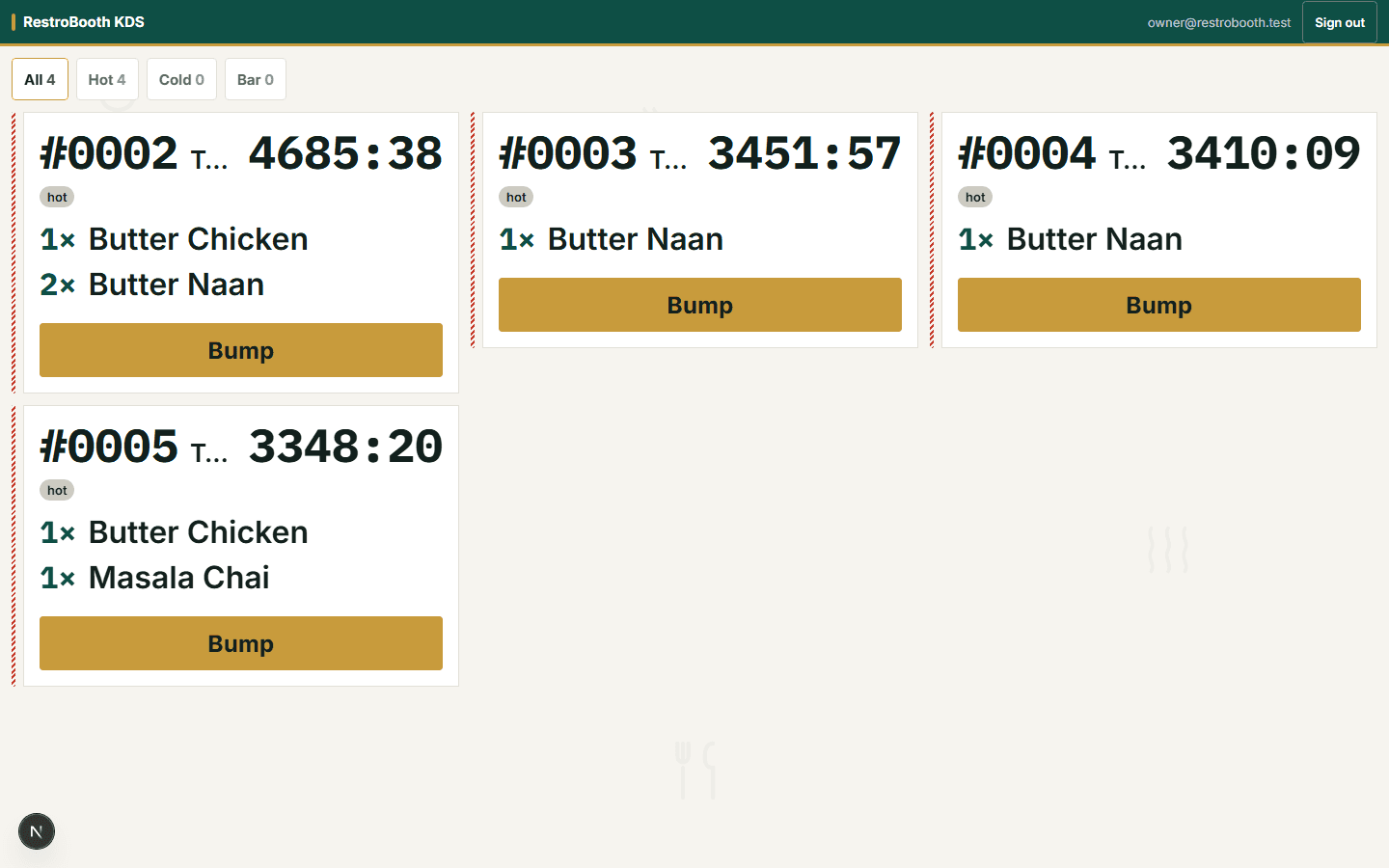Open the Next.js dev tools badge

(x=37, y=831)
